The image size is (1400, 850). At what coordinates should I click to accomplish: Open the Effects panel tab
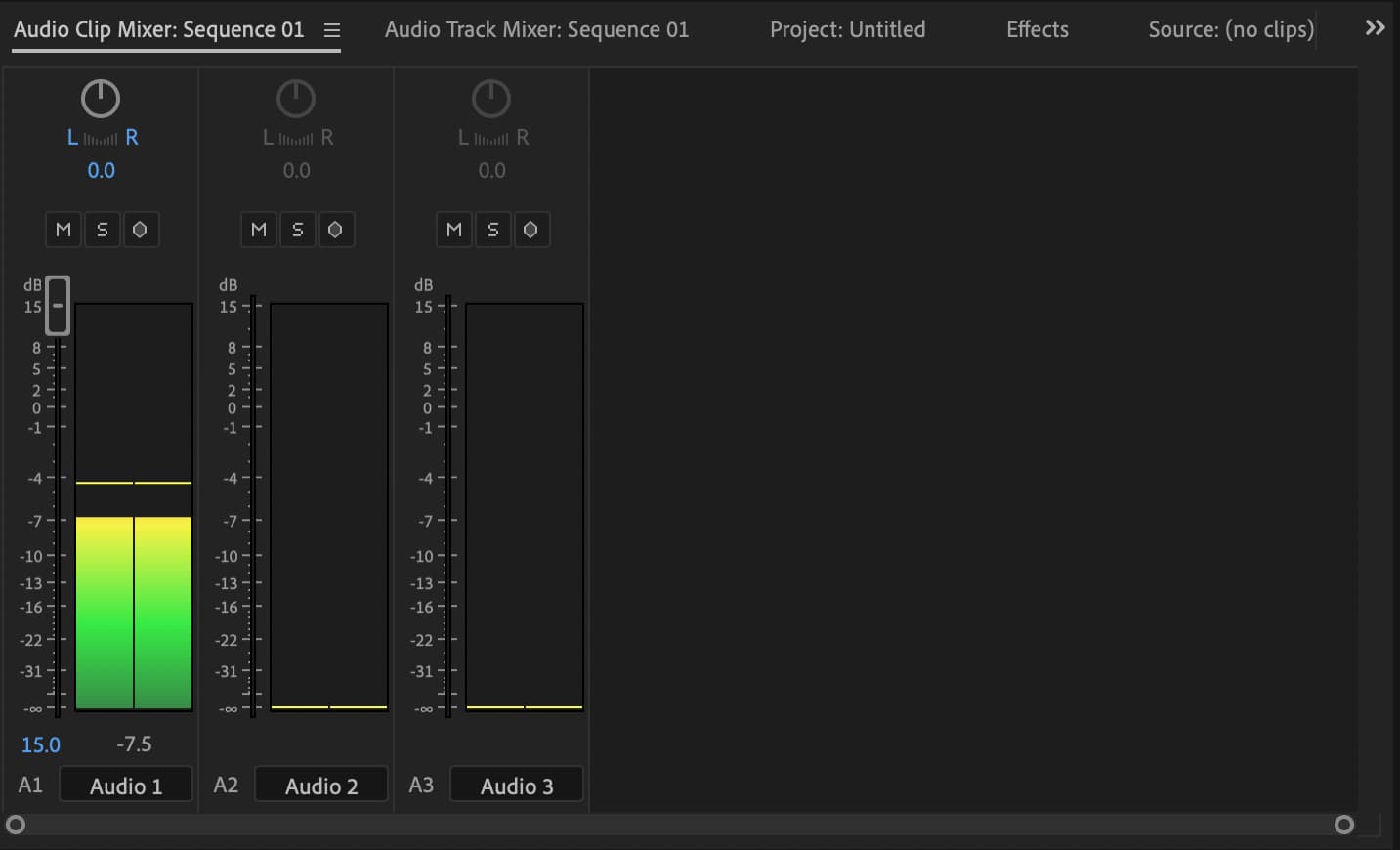click(x=1037, y=29)
